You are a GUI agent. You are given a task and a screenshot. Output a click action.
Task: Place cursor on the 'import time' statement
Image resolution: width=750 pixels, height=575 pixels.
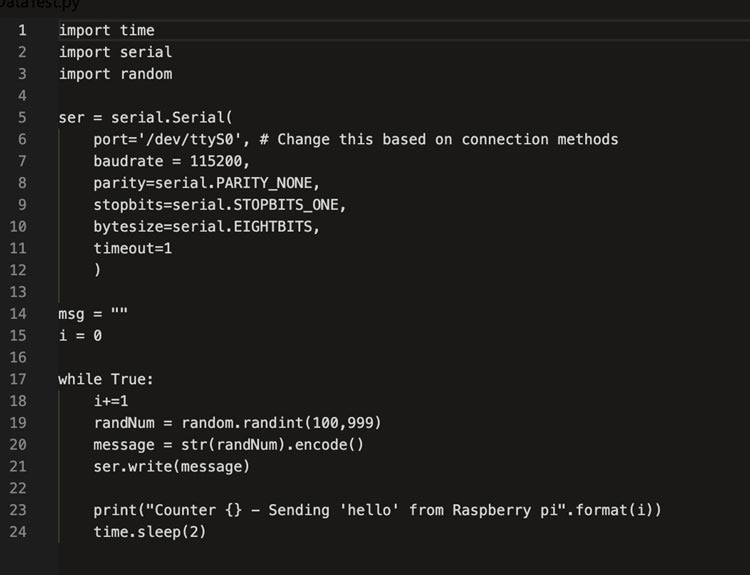point(106,30)
